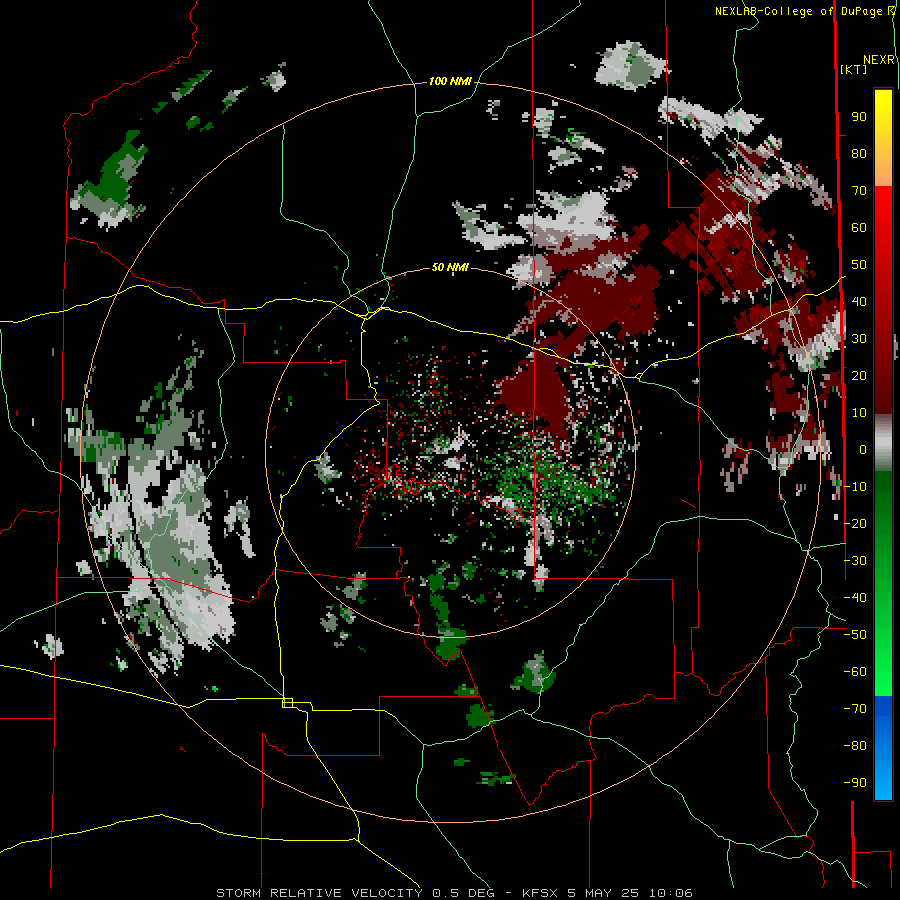The height and width of the screenshot is (900, 900).
Task: Click the 90 value at the scale top
Action: (x=859, y=117)
